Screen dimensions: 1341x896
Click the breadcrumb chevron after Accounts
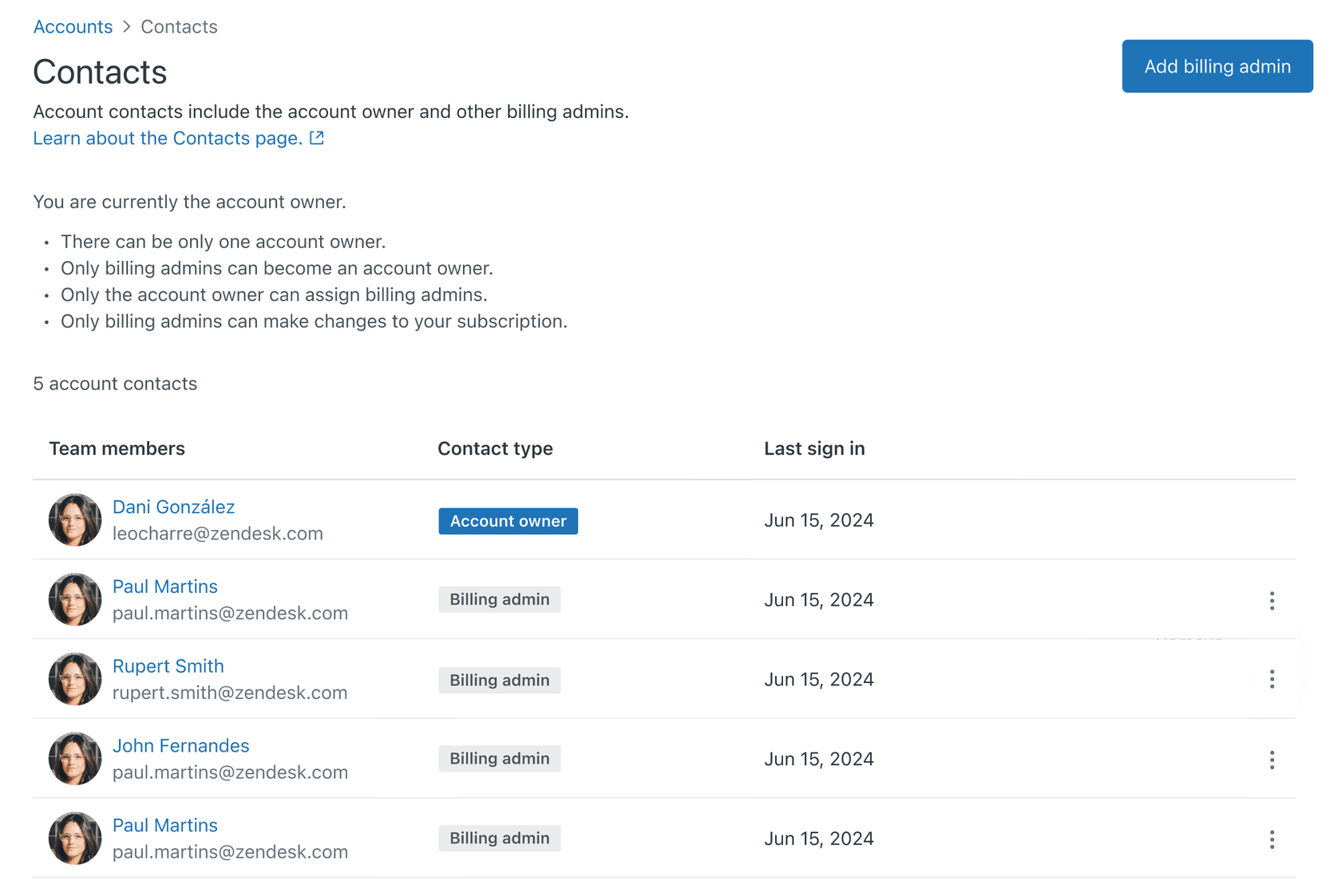point(126,26)
